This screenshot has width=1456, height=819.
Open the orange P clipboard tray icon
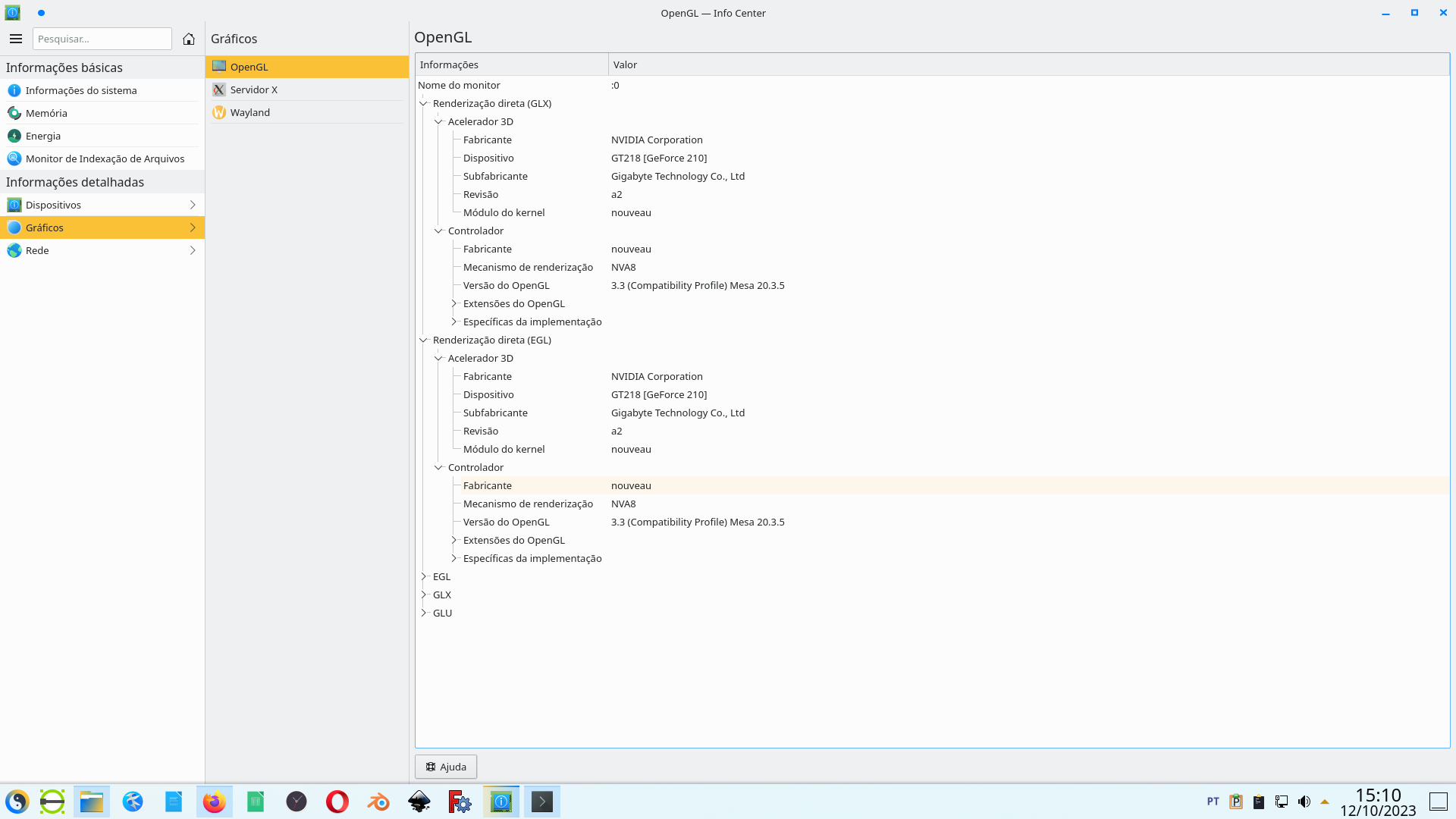1236,802
